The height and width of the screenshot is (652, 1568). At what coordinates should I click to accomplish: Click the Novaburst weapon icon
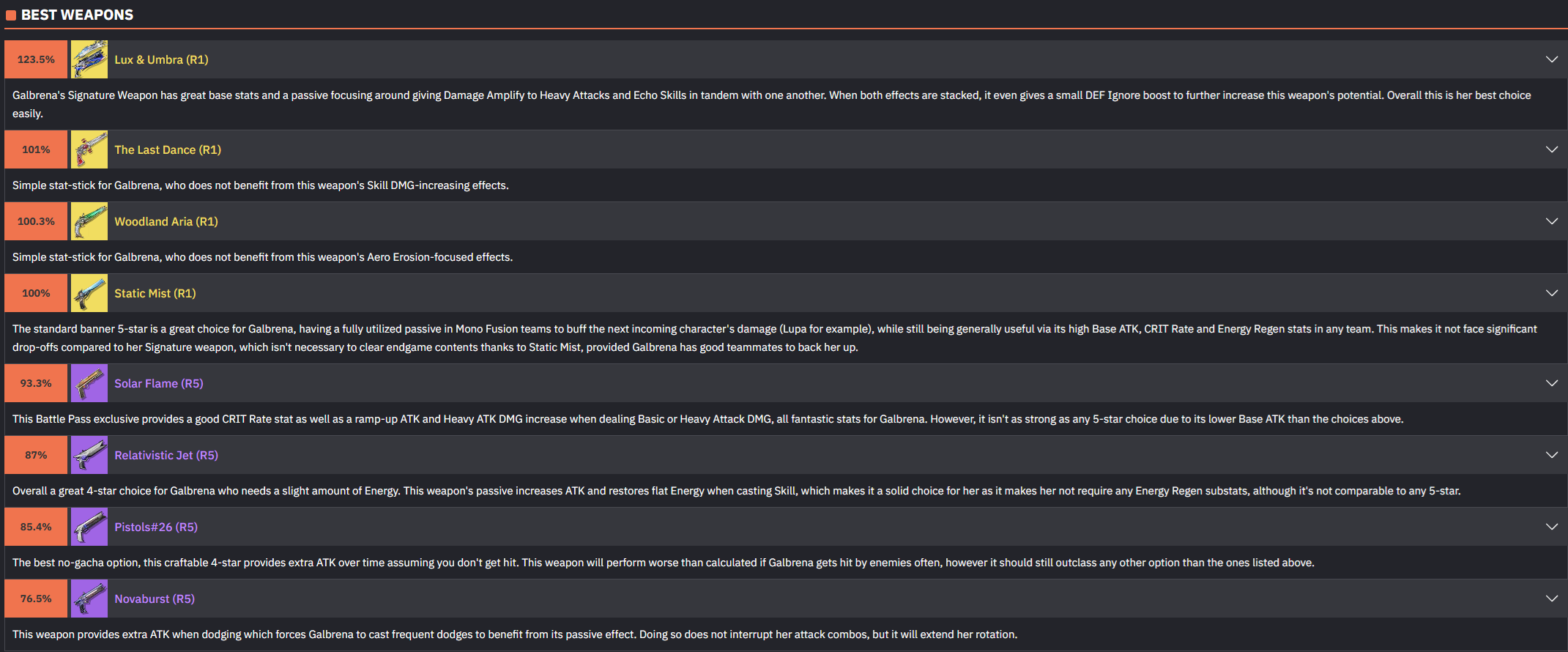pos(89,599)
